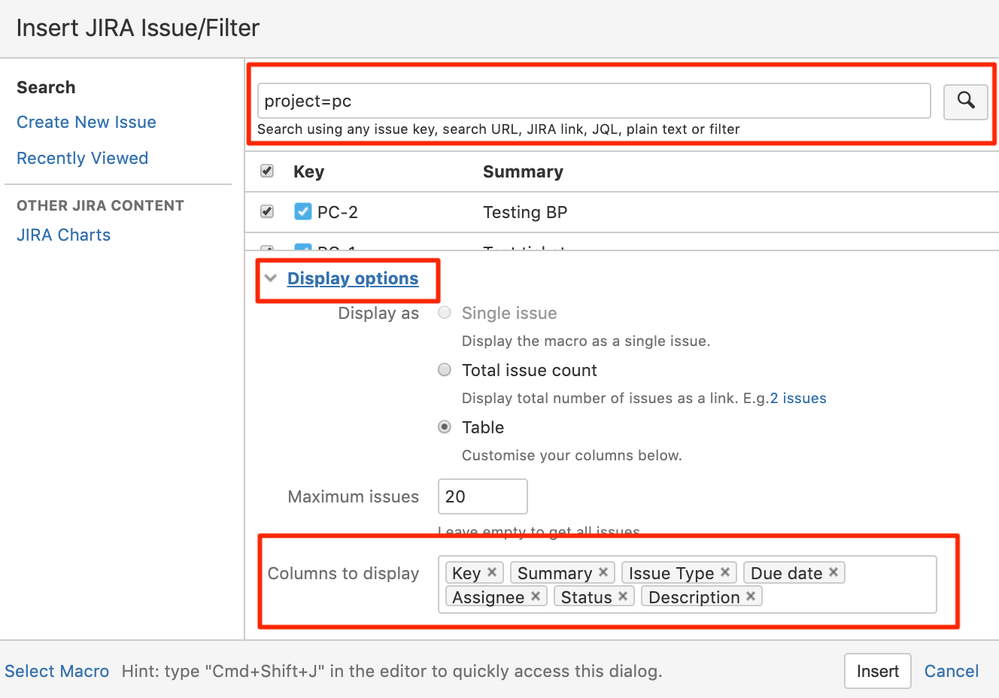Toggle the select-all checkbox beside Key
This screenshot has height=698, width=999.
tap(267, 171)
